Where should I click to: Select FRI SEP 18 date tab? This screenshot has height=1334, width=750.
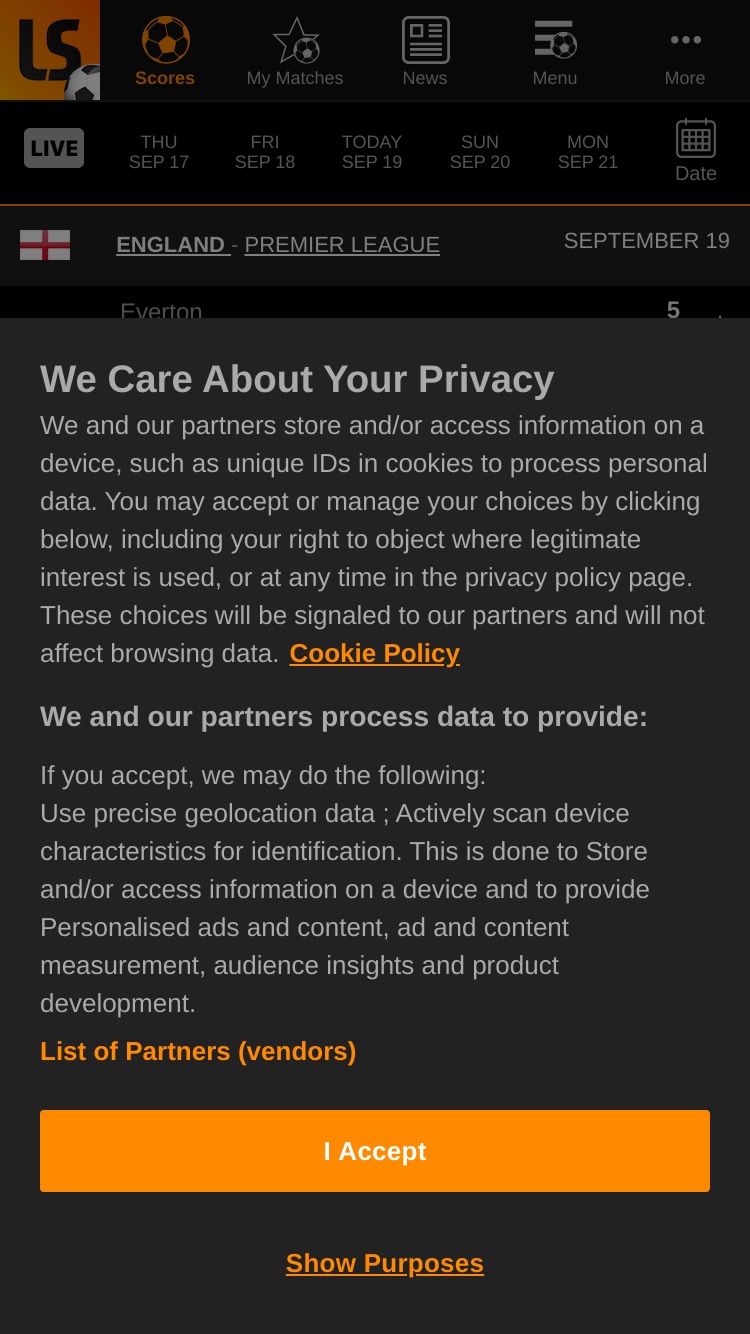pyautogui.click(x=265, y=152)
